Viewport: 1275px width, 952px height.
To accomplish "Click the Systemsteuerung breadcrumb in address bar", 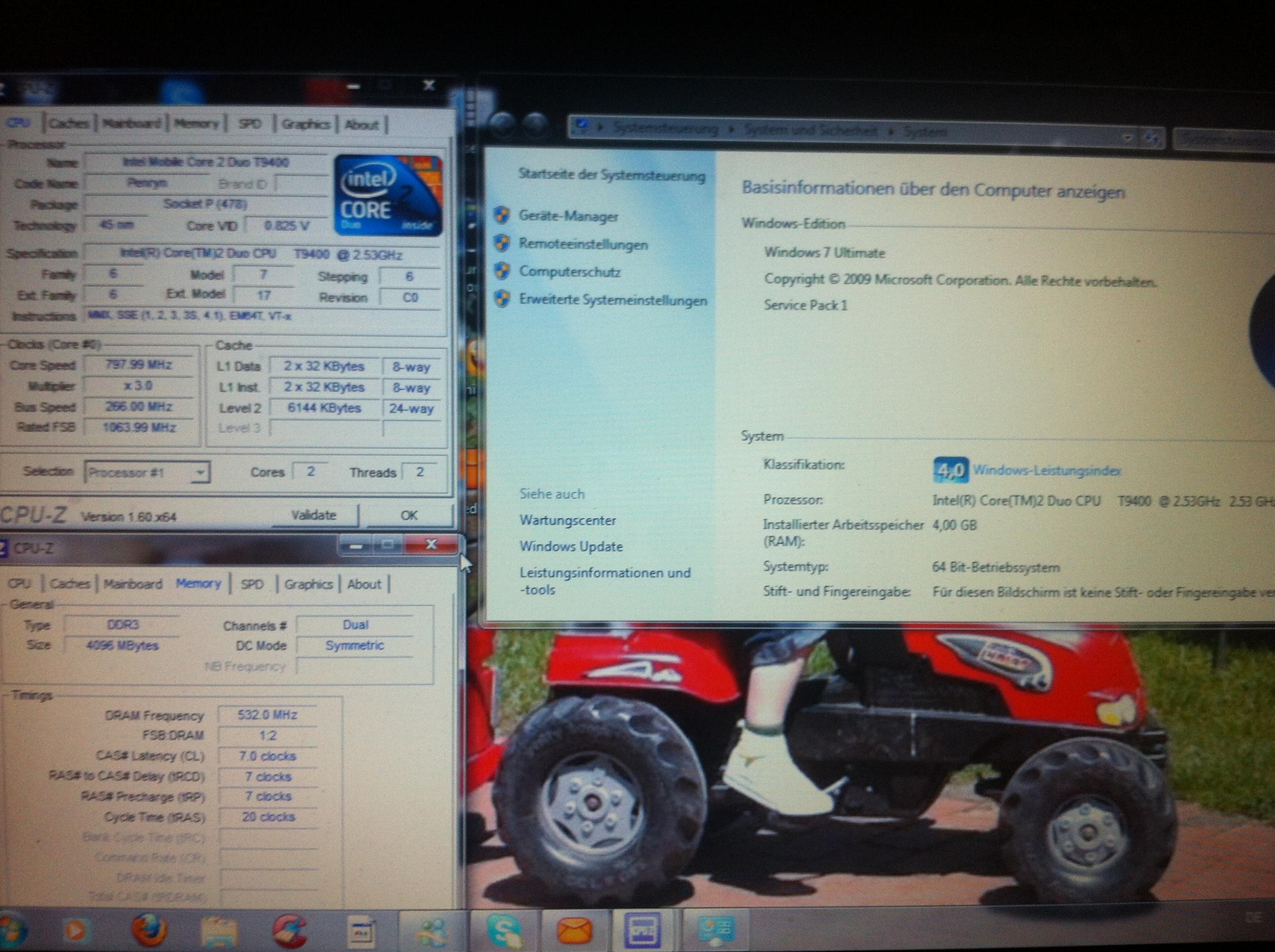I will pyautogui.click(x=666, y=129).
